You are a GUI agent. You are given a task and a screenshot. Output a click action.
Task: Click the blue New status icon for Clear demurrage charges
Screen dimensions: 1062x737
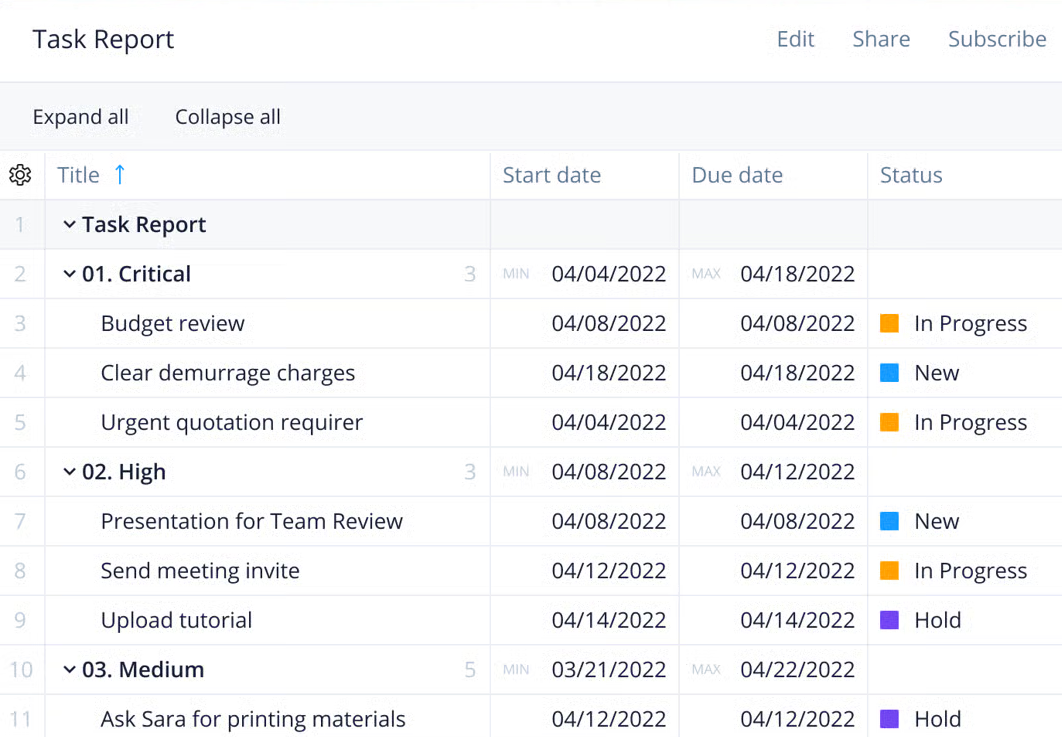(889, 372)
